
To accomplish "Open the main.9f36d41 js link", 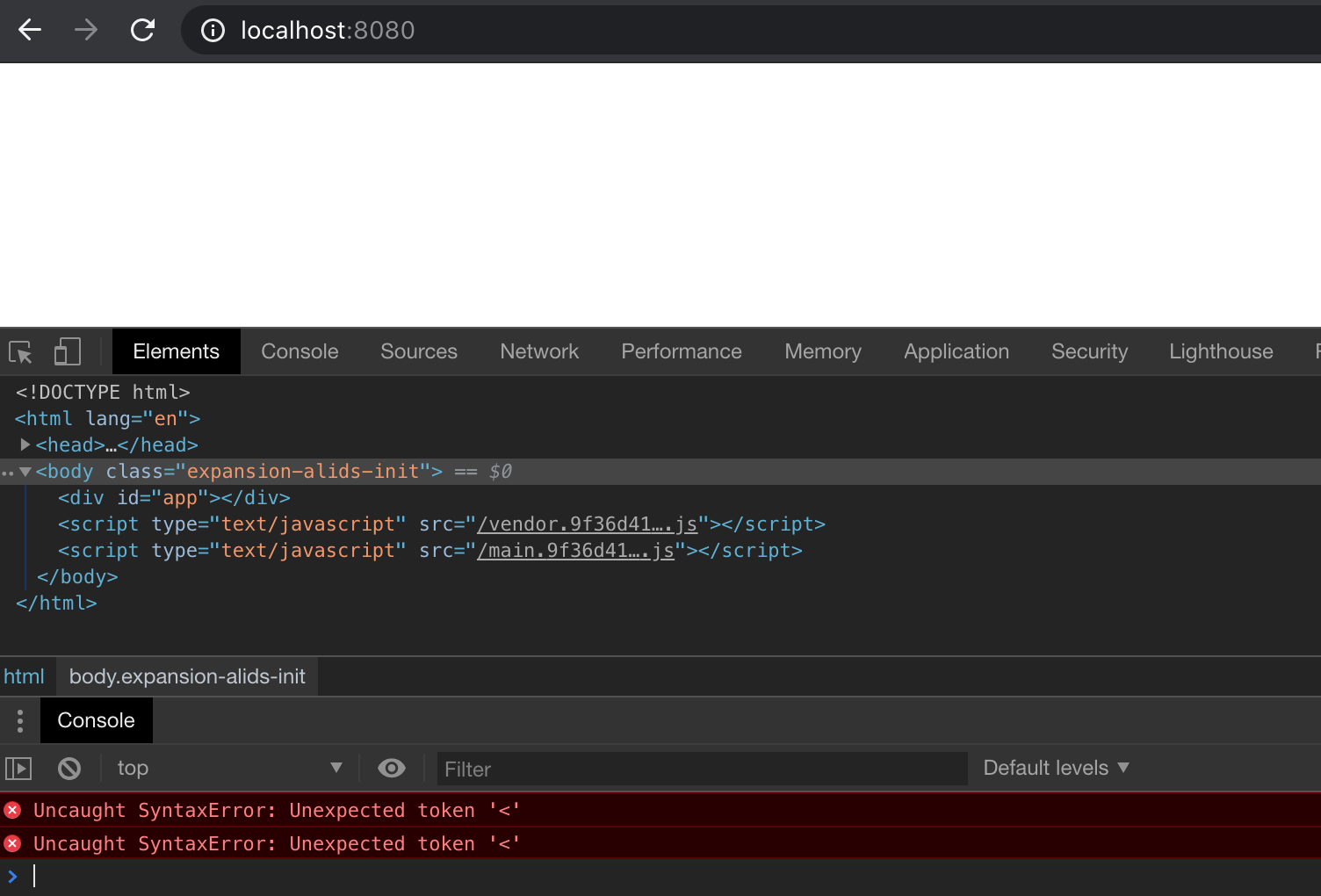I will tap(575, 551).
